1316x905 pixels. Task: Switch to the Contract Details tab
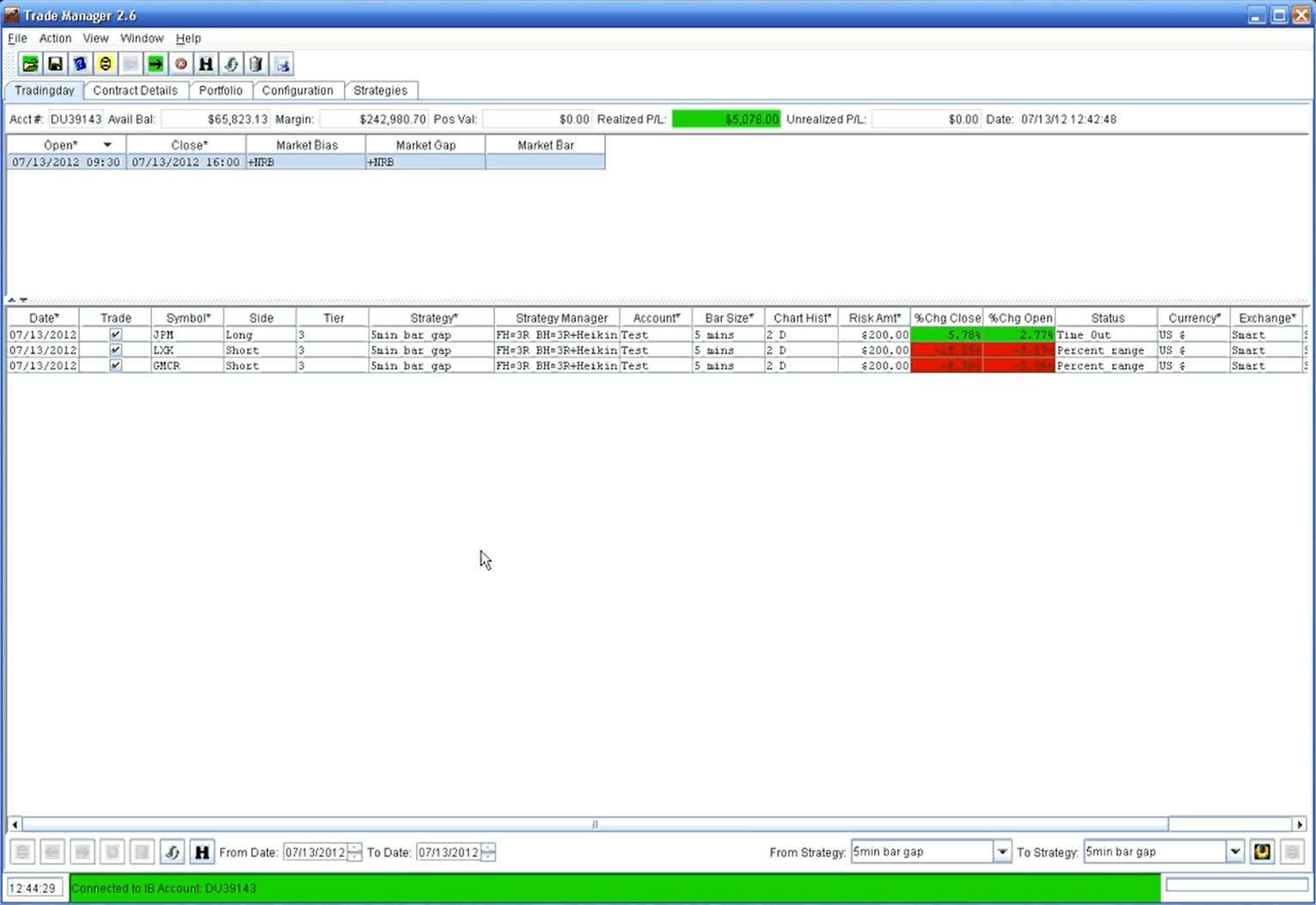136,90
